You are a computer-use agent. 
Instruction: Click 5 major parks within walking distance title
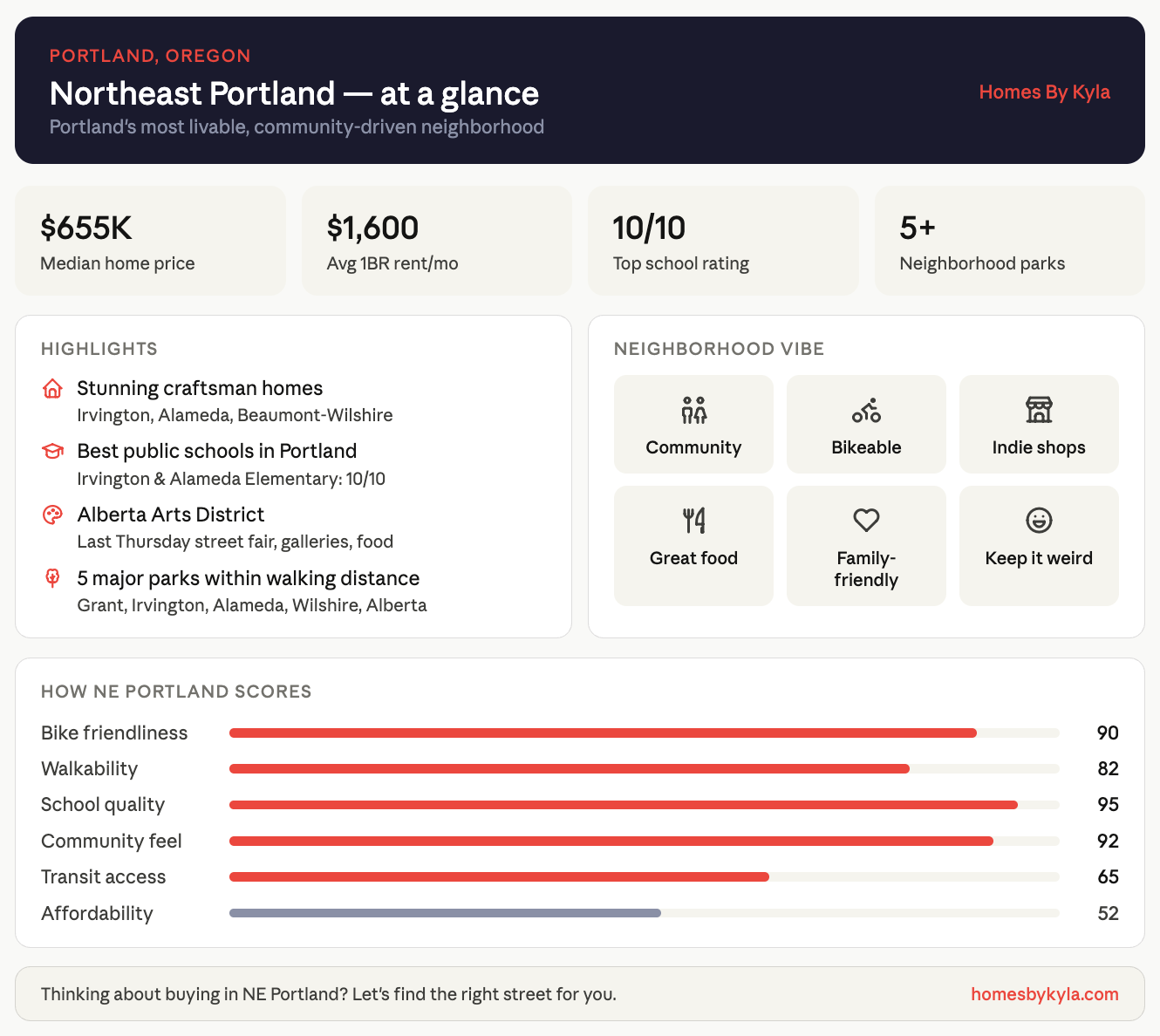click(249, 578)
